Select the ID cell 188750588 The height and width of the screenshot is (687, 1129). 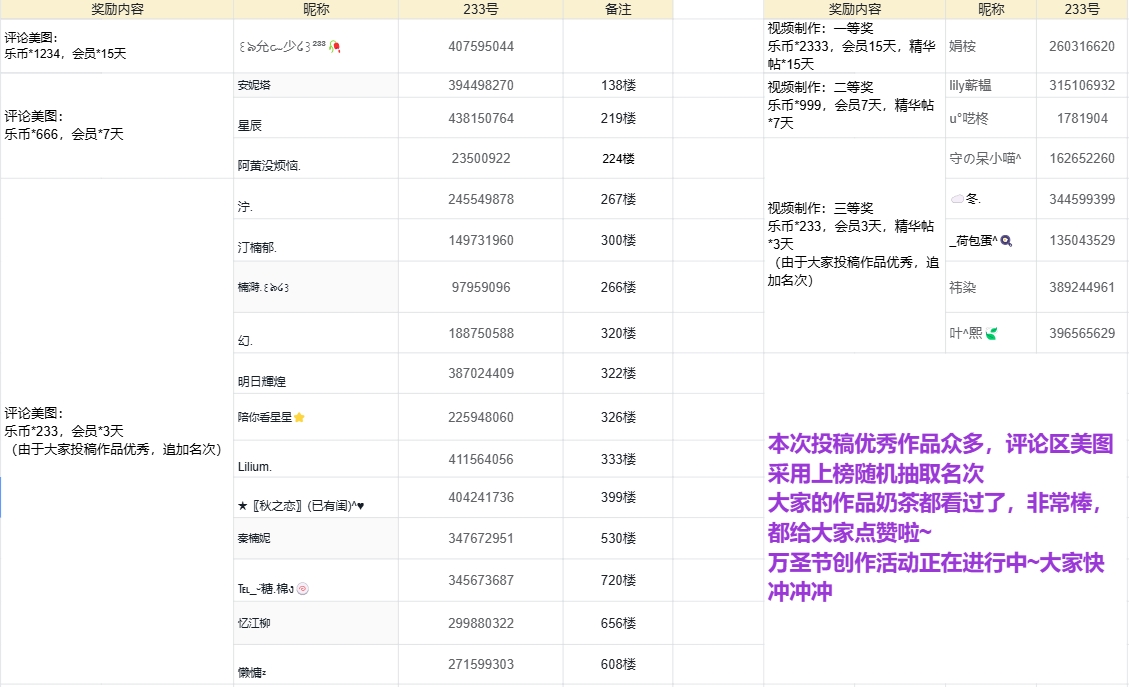[481, 333]
